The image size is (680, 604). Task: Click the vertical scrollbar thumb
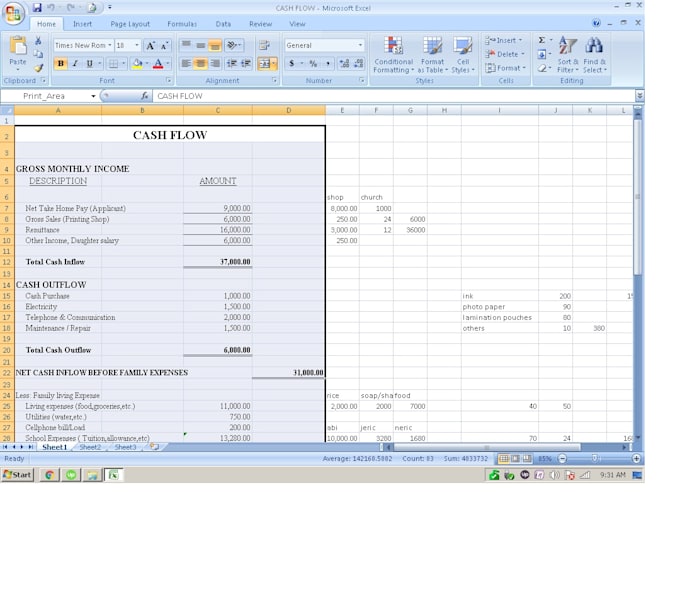pos(638,196)
